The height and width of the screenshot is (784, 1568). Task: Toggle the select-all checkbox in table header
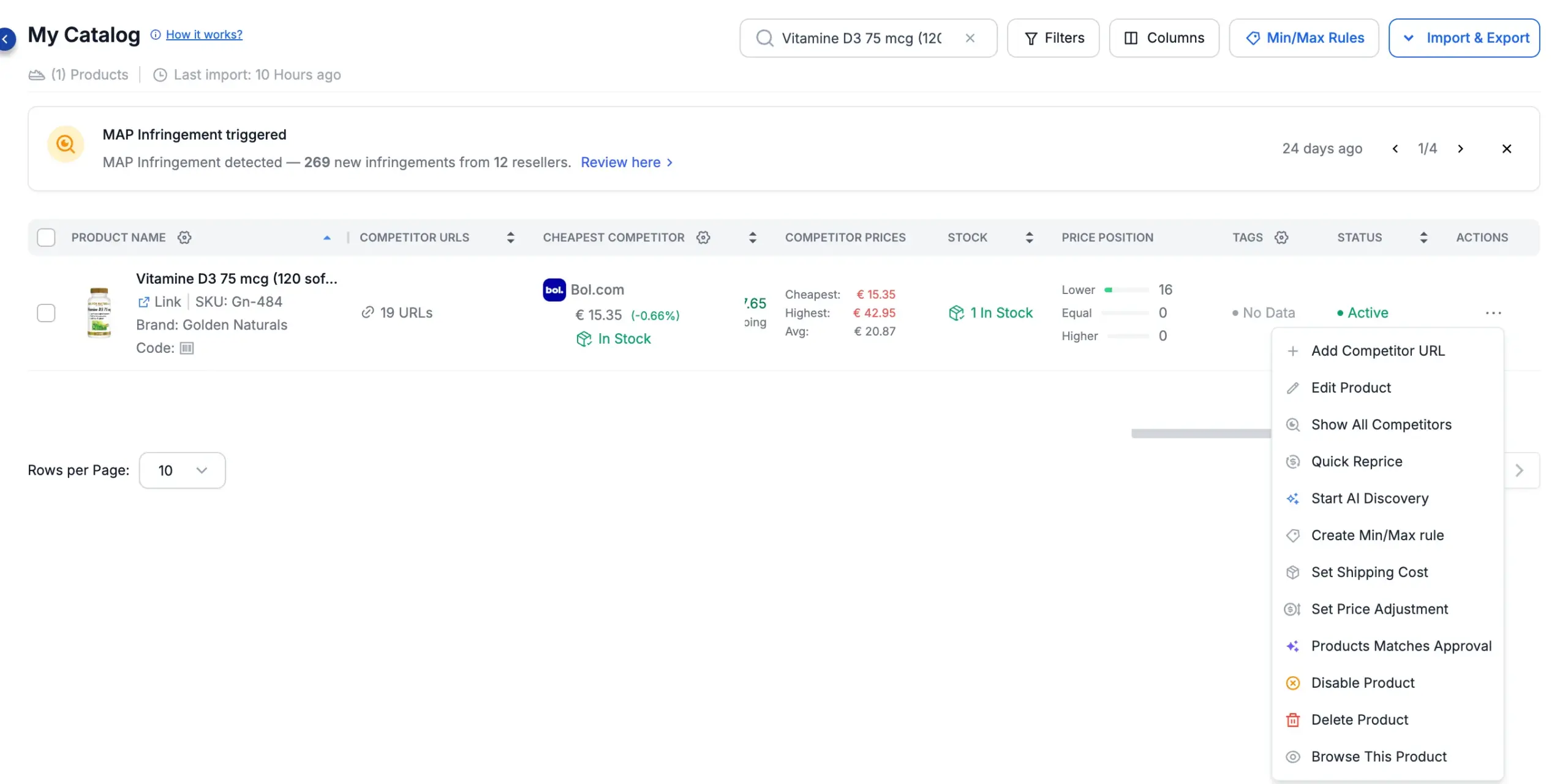pyautogui.click(x=46, y=237)
